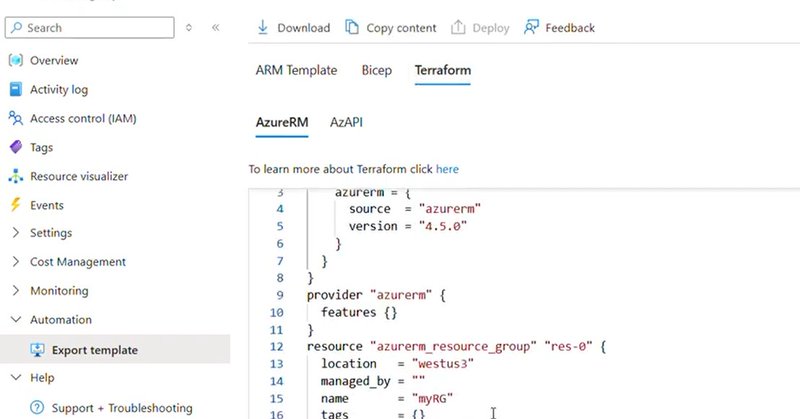Open Support + Troubleshooting item
The image size is (800, 419).
tap(122, 408)
